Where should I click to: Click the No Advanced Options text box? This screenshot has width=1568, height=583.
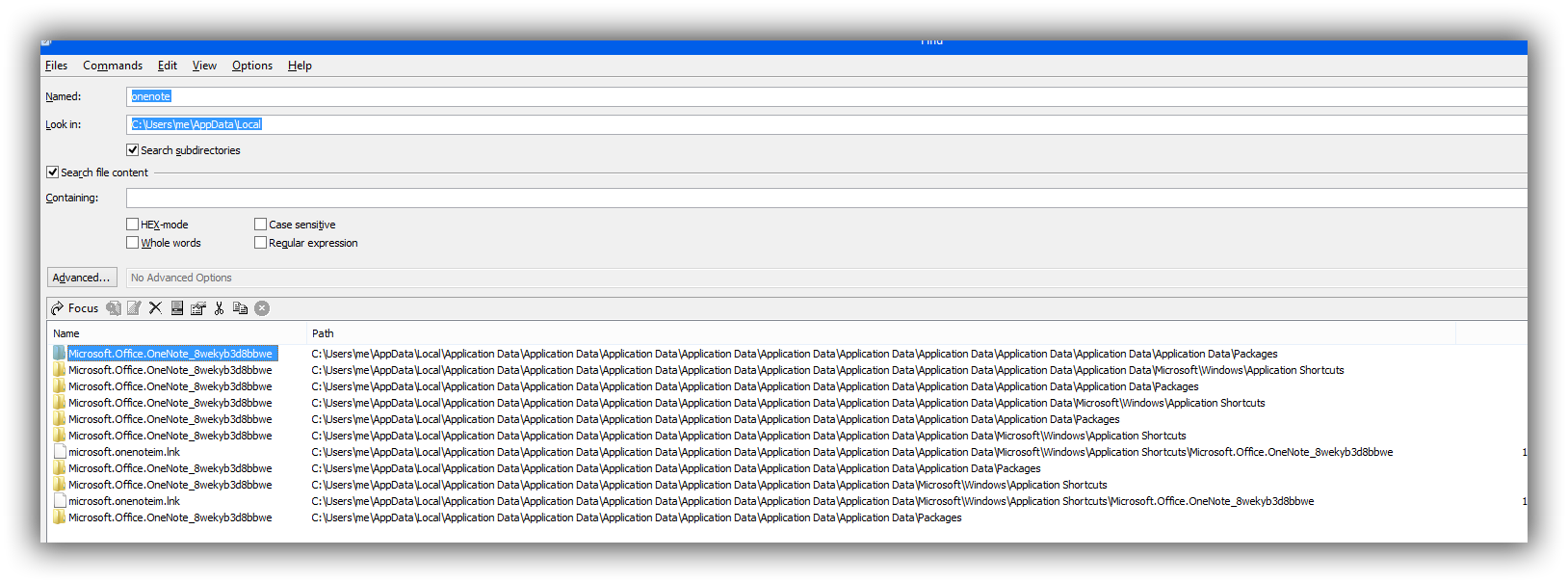[826, 278]
